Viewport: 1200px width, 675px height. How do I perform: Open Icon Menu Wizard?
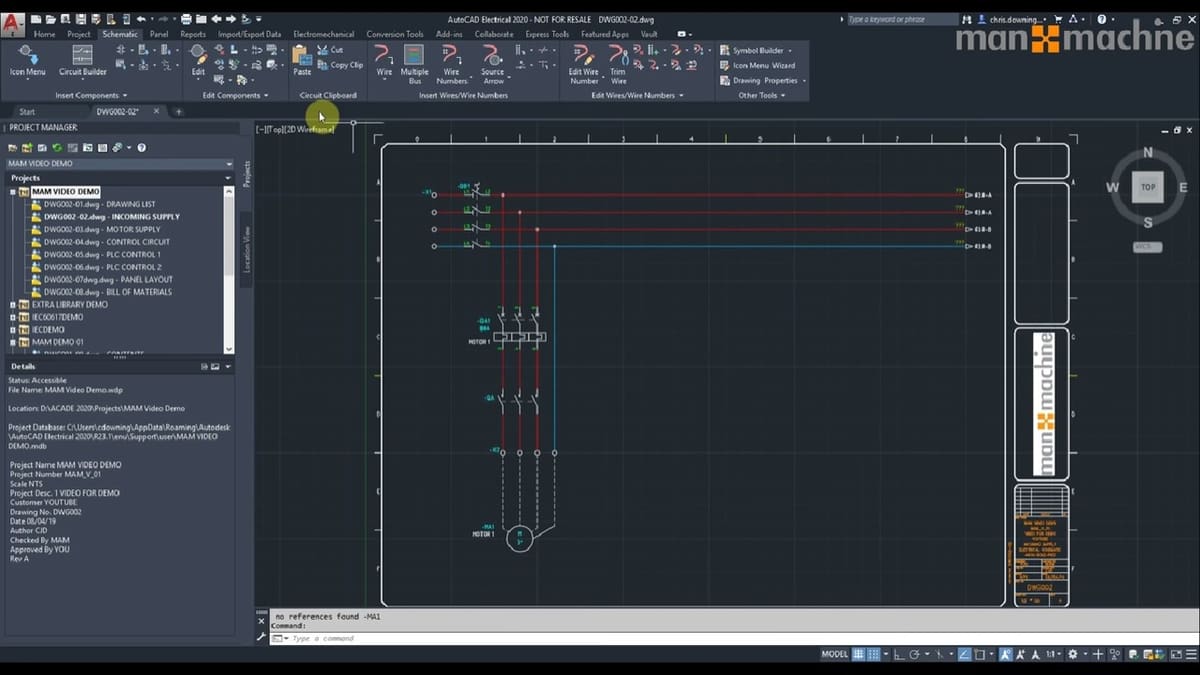[x=757, y=65]
